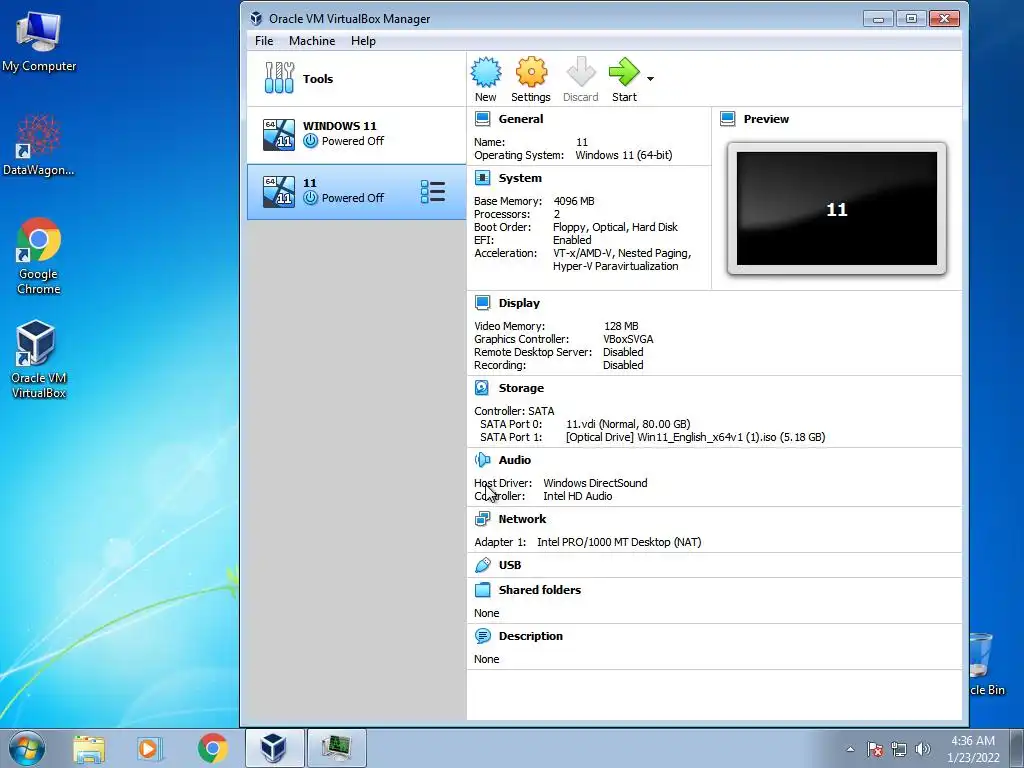Screen dimensions: 1024x768
Task: Click the VirtualBox taskbar button
Action: pyautogui.click(x=274, y=748)
